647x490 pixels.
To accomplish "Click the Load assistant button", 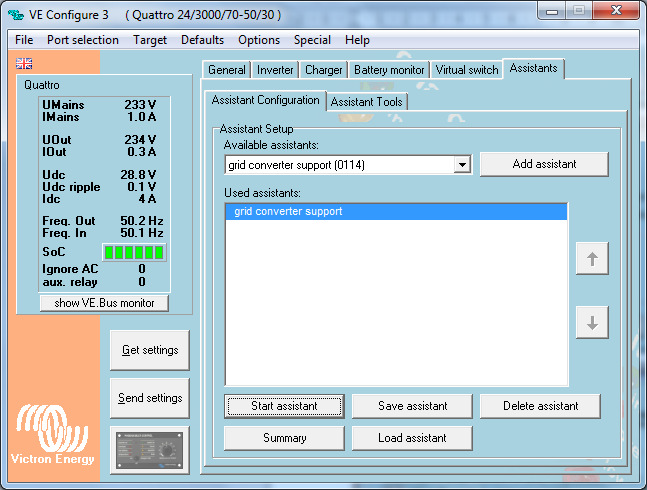I will click(412, 438).
